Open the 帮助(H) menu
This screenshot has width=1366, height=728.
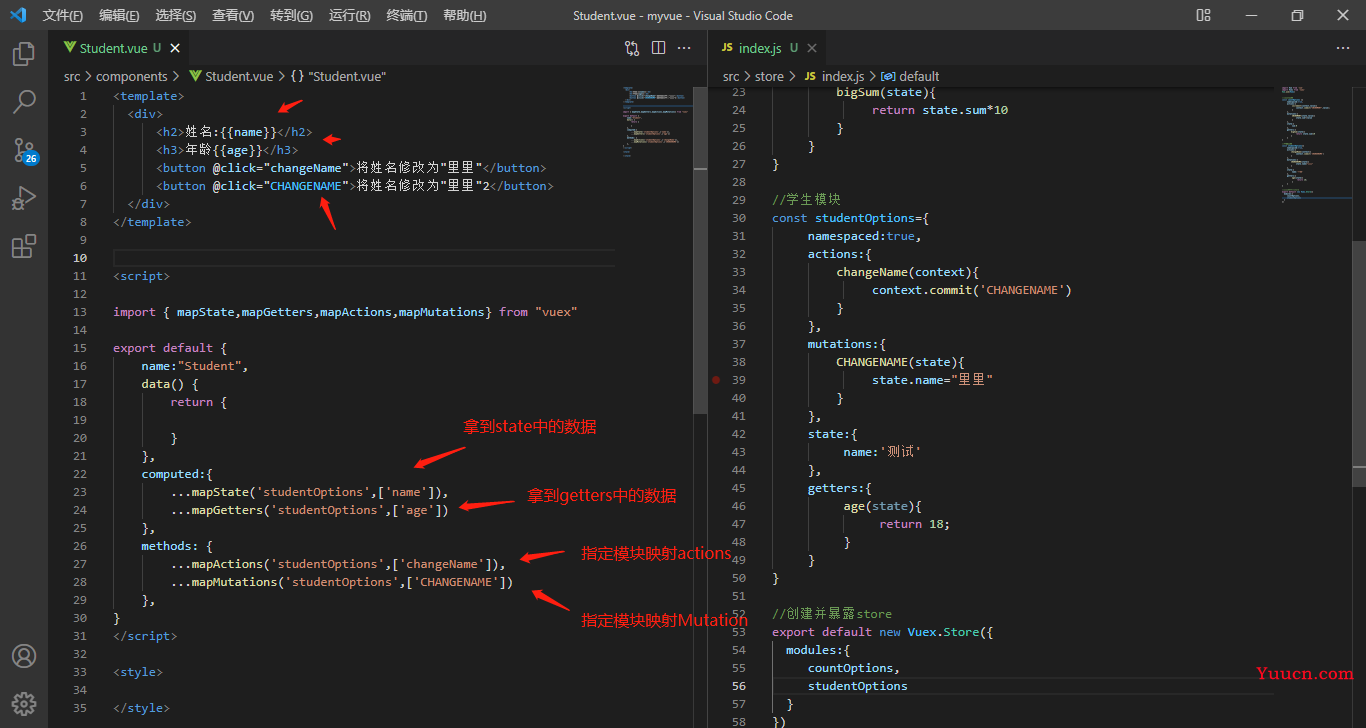pyautogui.click(x=464, y=15)
